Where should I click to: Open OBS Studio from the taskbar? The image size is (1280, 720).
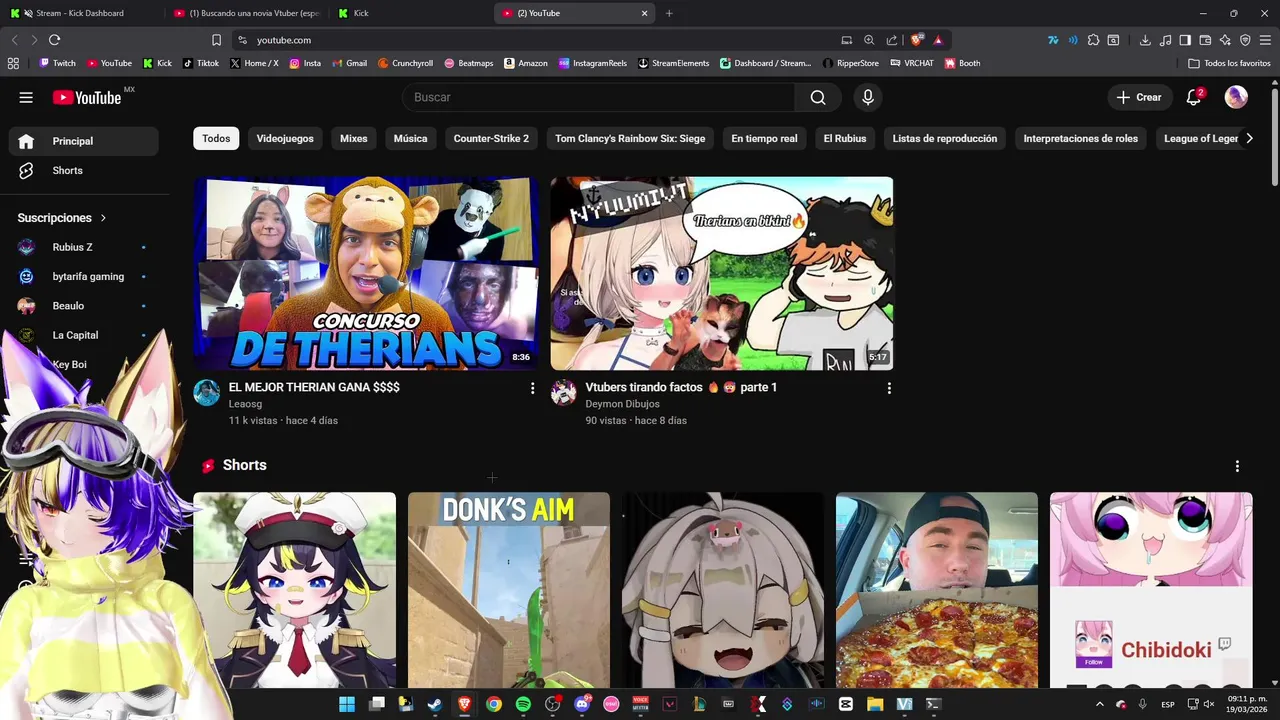tap(552, 704)
